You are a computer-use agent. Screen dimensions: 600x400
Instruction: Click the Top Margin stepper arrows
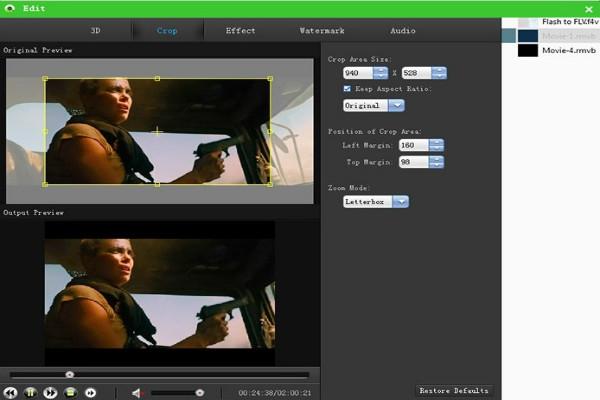436,162
